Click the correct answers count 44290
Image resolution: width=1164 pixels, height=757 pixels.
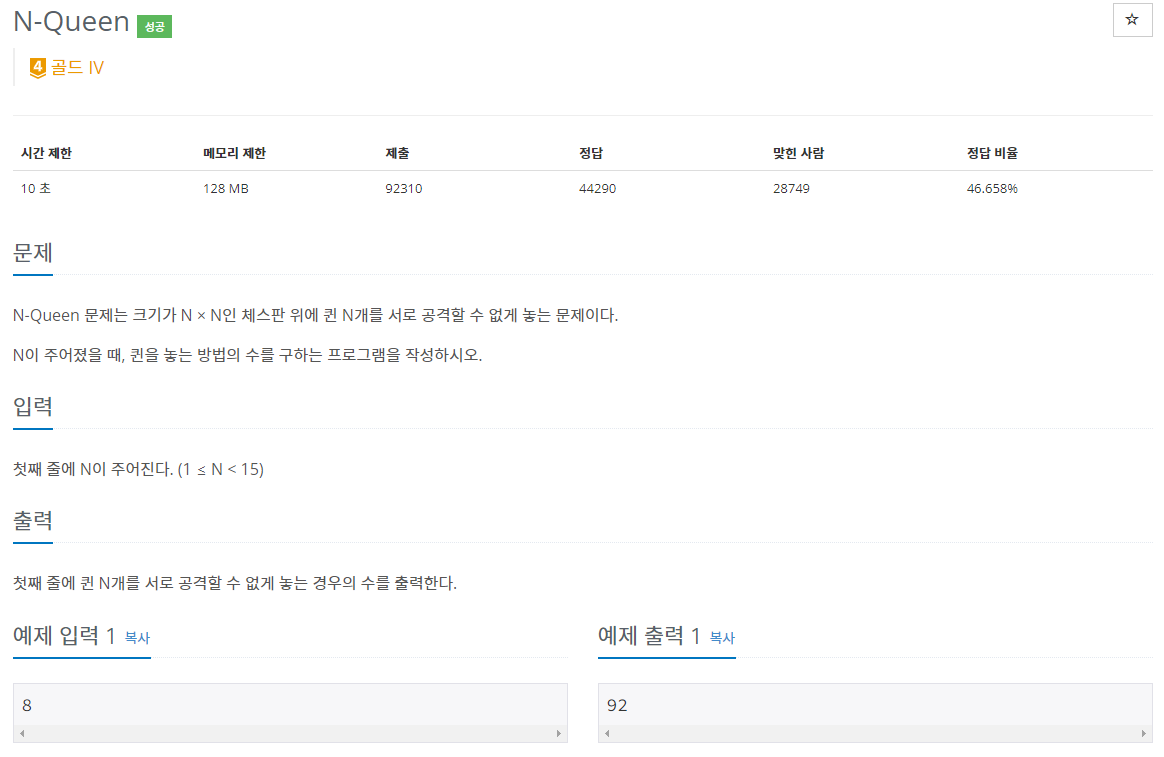(x=598, y=189)
